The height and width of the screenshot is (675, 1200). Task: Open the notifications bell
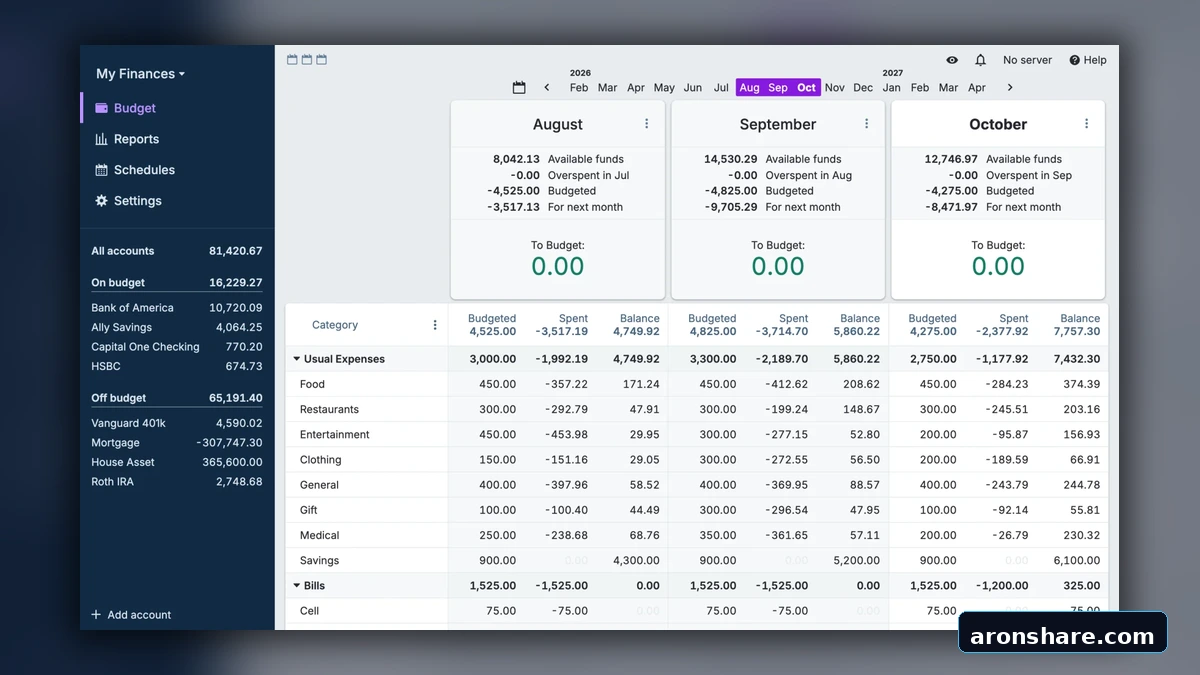[980, 60]
